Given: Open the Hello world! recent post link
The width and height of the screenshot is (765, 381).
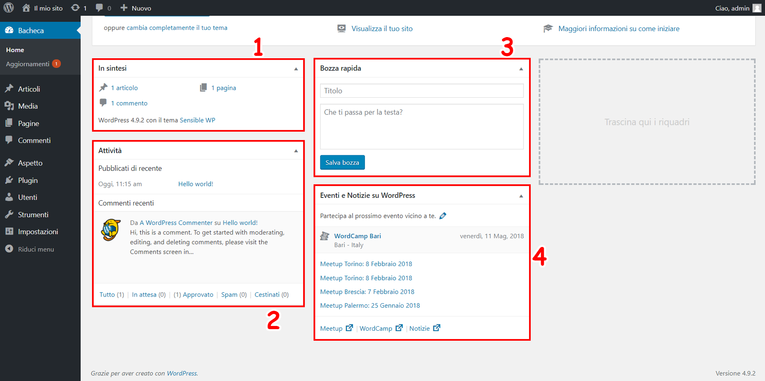Looking at the screenshot, I should point(196,184).
